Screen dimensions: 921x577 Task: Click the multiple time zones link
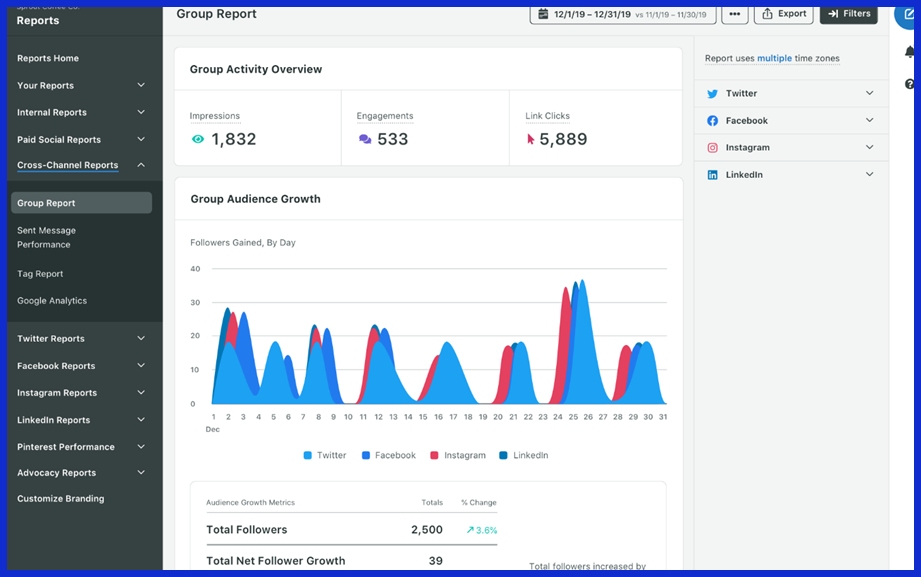tap(774, 58)
